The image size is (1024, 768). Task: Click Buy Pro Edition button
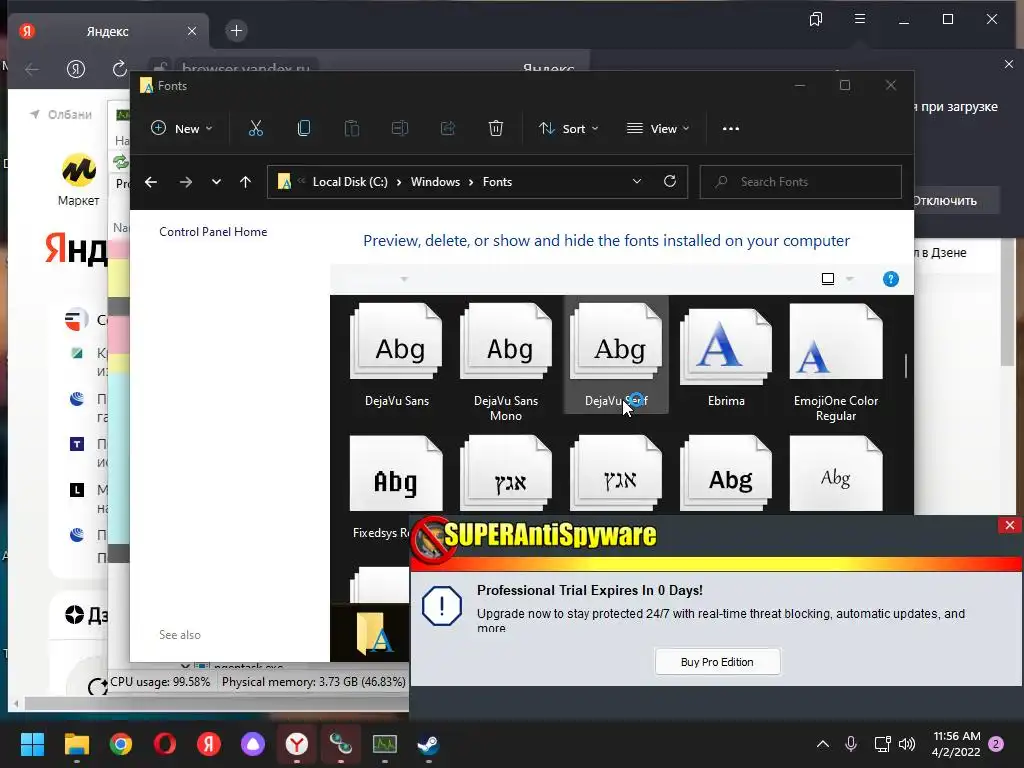pos(717,662)
